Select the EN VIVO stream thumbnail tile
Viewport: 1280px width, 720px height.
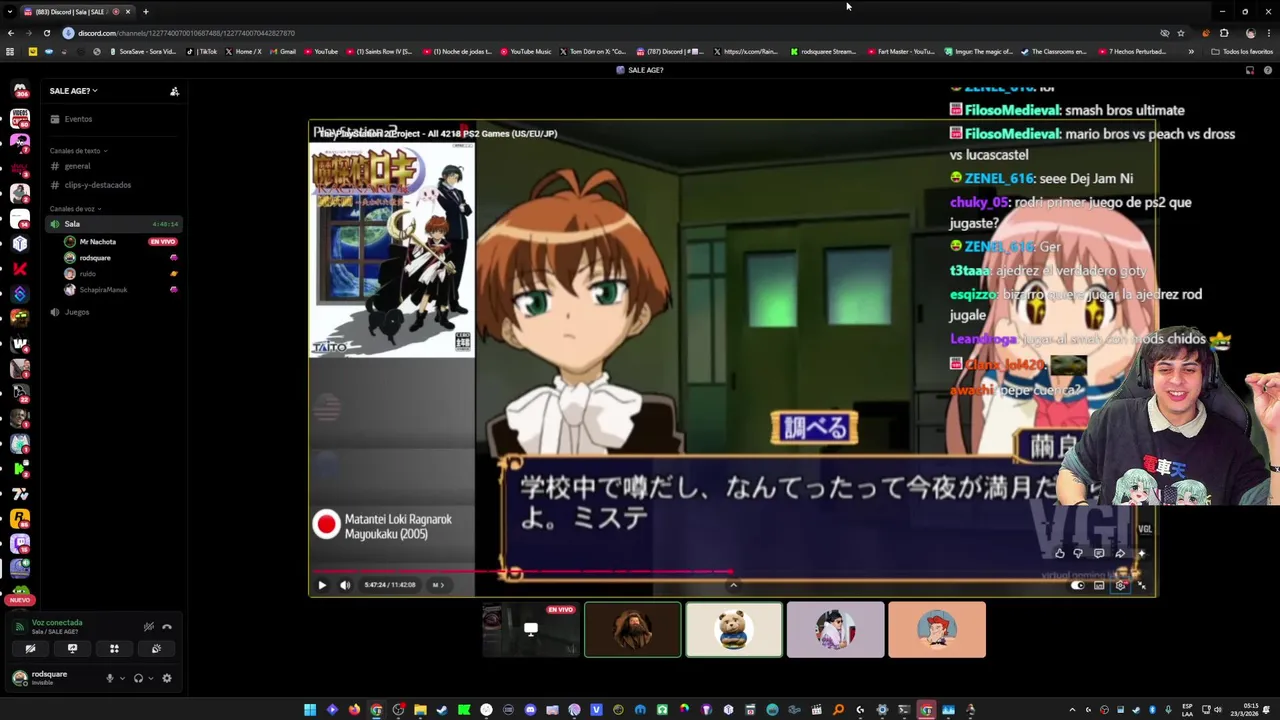pos(531,630)
